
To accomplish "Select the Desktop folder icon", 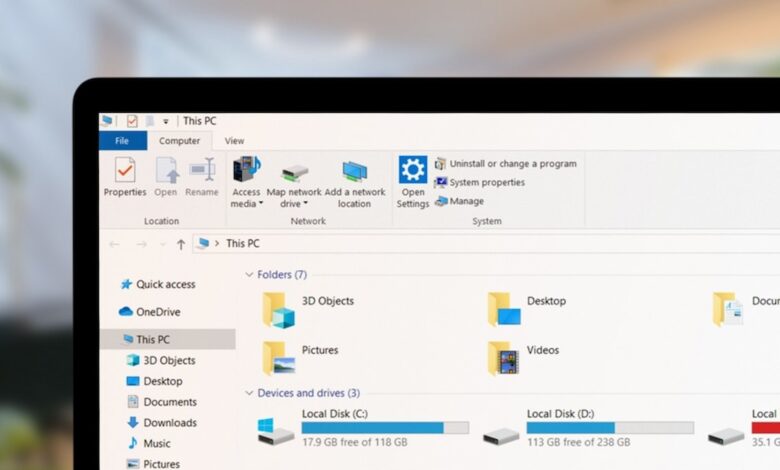I will coord(504,309).
